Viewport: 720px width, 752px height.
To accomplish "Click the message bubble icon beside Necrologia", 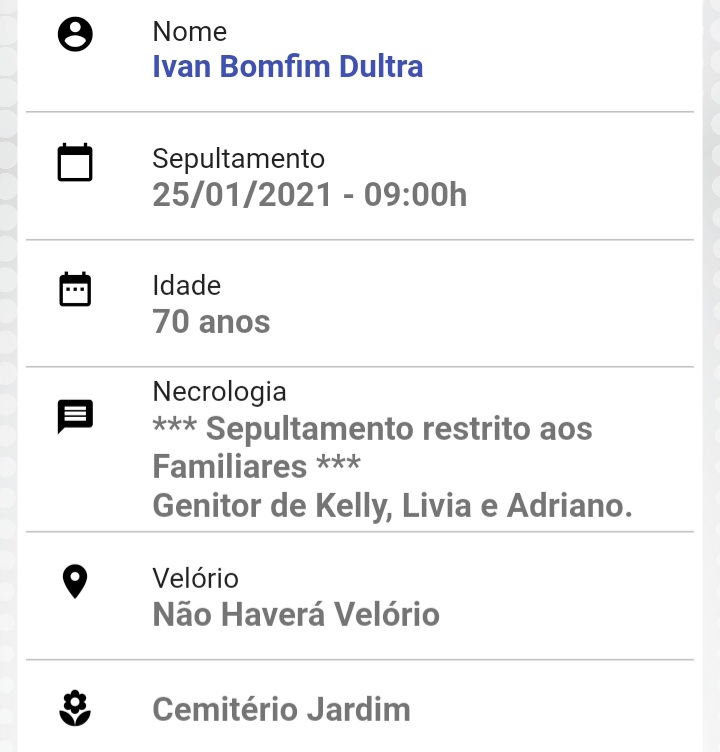I will click(75, 416).
